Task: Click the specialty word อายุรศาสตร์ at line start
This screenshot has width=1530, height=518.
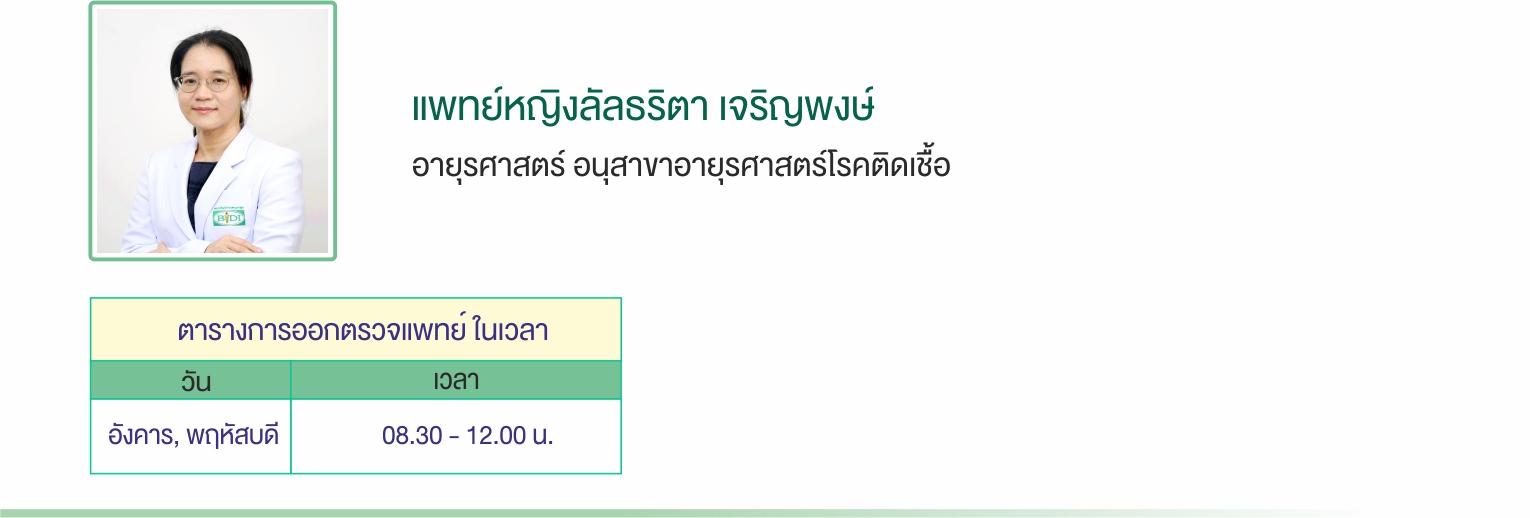Action: pyautogui.click(x=489, y=166)
